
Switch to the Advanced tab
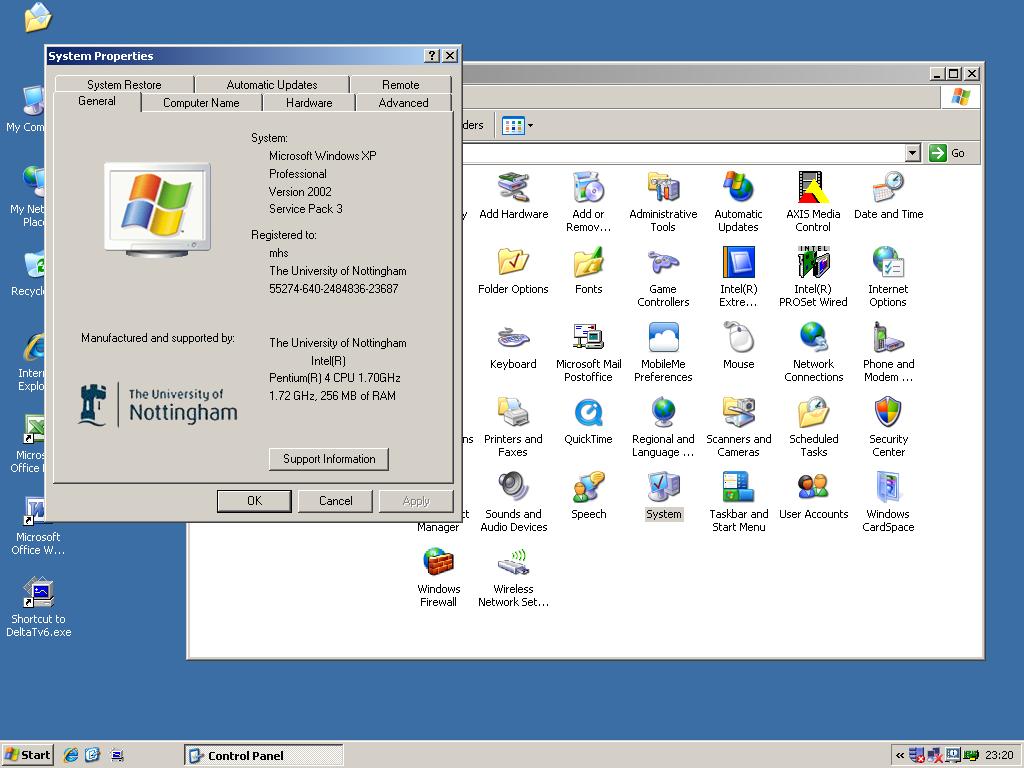point(404,103)
